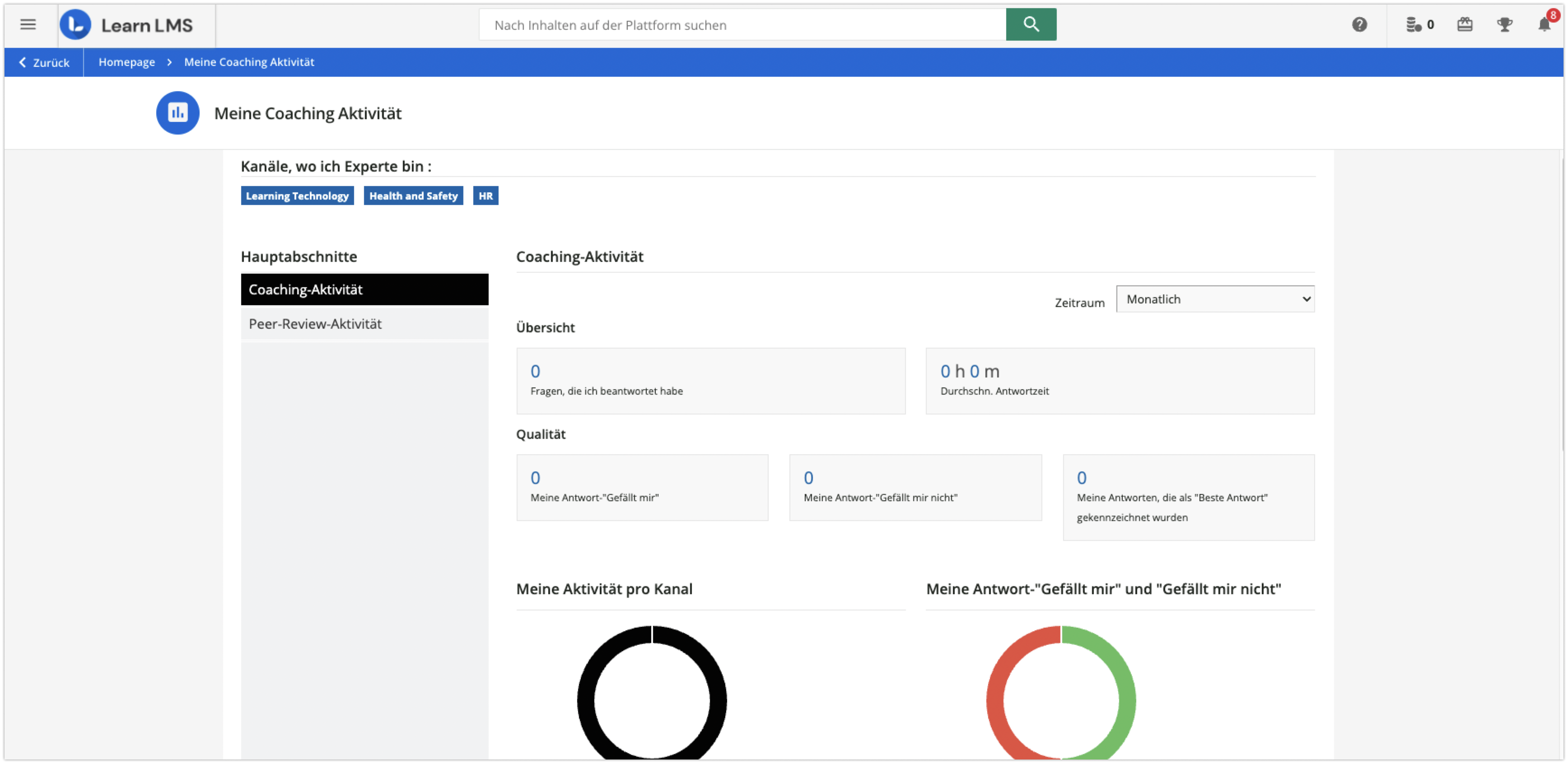This screenshot has height=764, width=1568.
Task: Click the 'Meine Aktivität pro Kanal' heading
Action: (604, 589)
